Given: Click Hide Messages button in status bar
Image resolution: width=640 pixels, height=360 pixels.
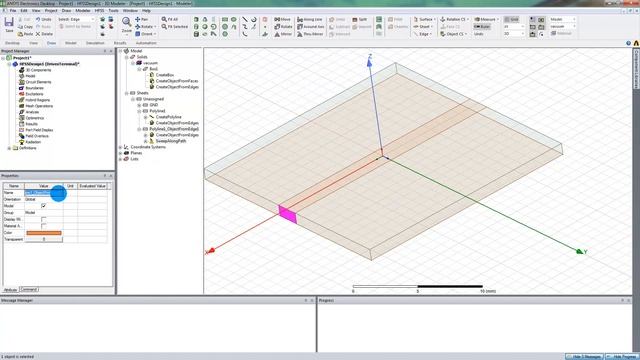Looking at the screenshot, I should [585, 357].
